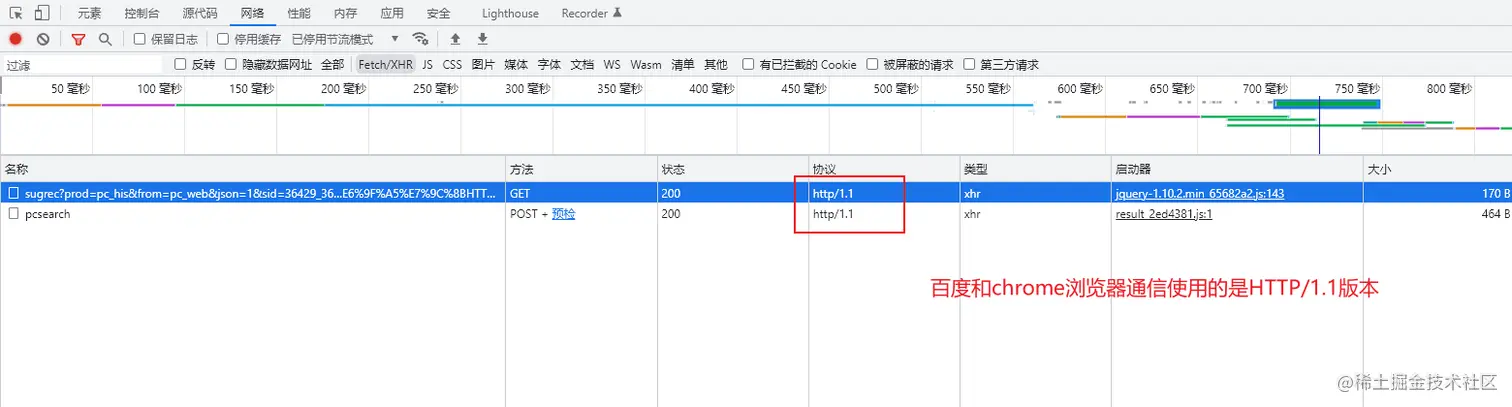Filter requests by 图片

483,64
